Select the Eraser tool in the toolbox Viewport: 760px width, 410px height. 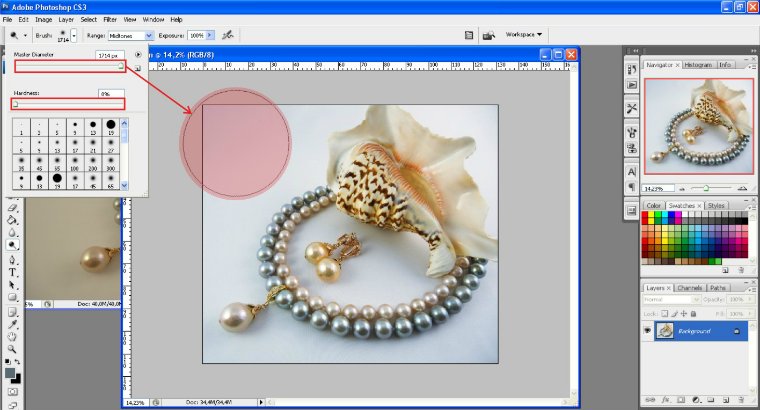pos(12,207)
